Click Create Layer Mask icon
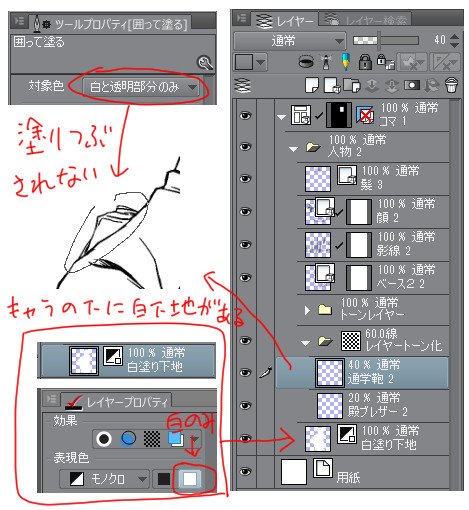The image size is (469, 510). (x=412, y=86)
